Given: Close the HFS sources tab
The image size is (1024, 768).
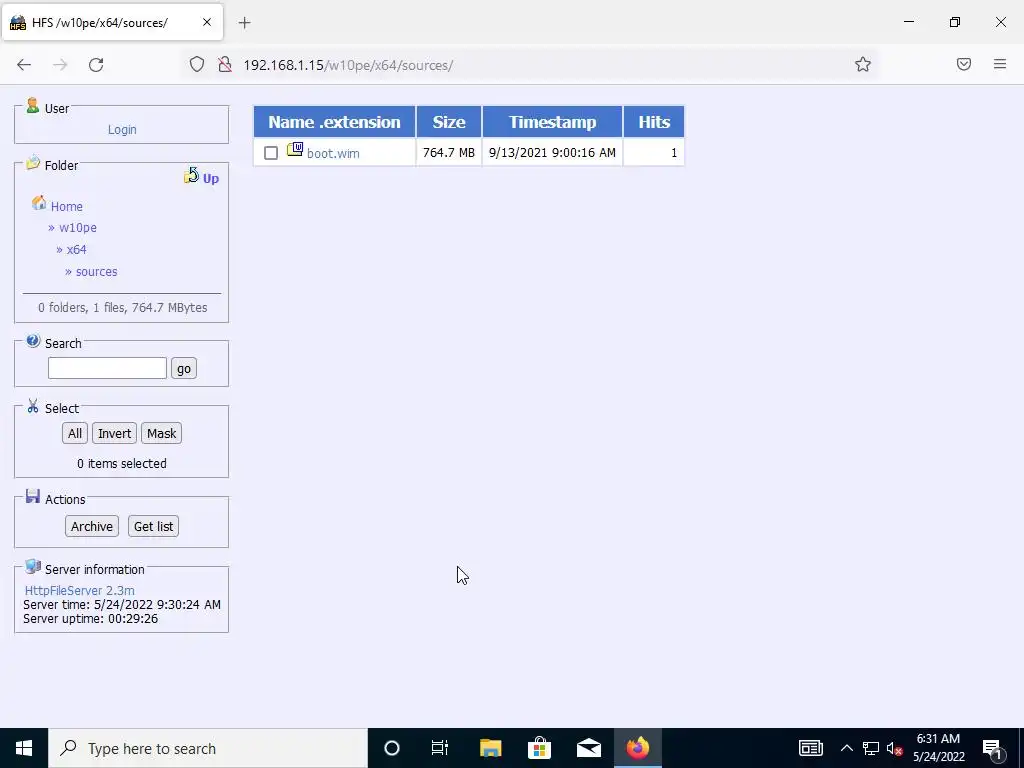Looking at the screenshot, I should [206, 22].
